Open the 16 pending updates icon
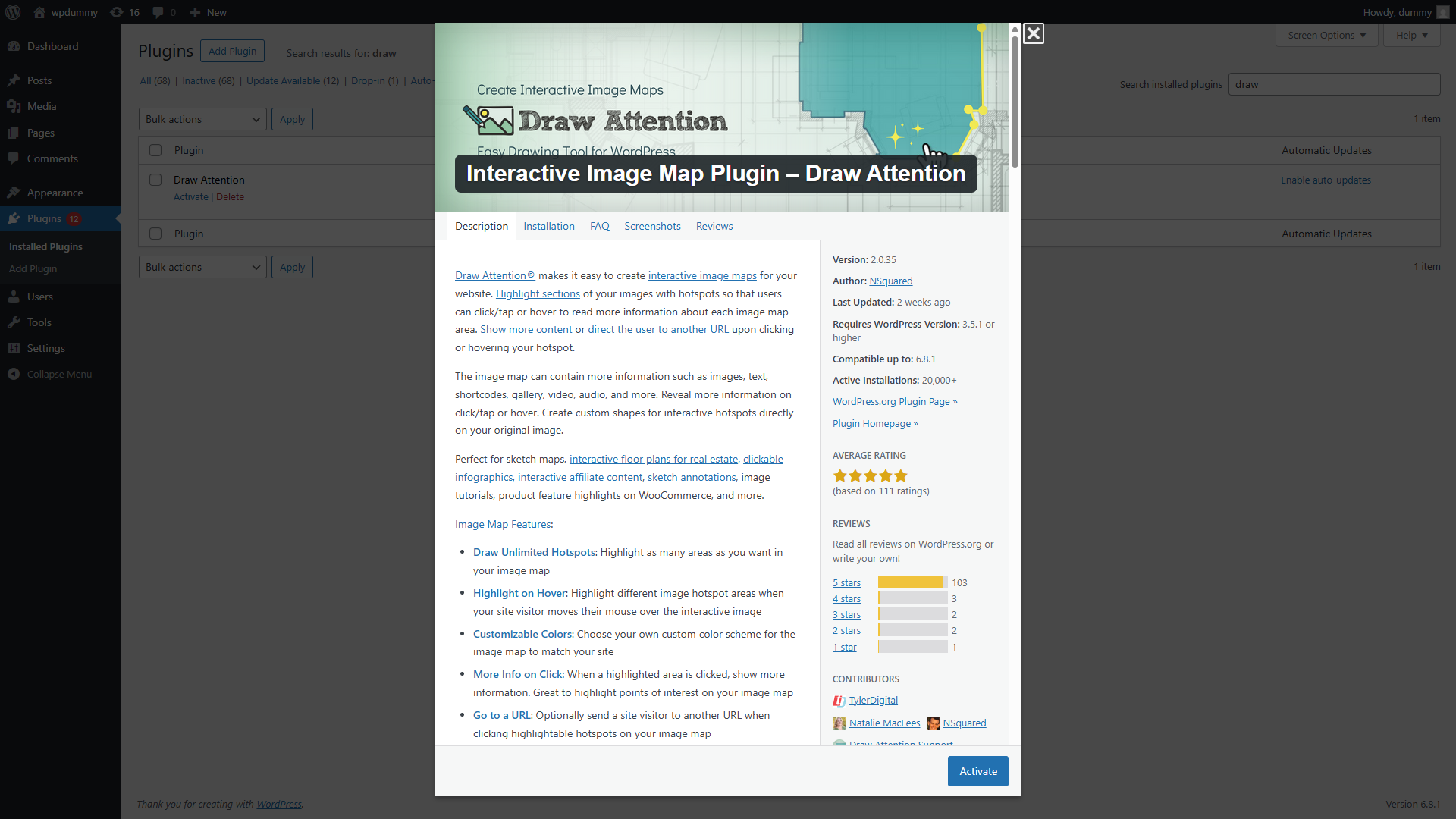Viewport: 1456px width, 819px height. [x=116, y=12]
